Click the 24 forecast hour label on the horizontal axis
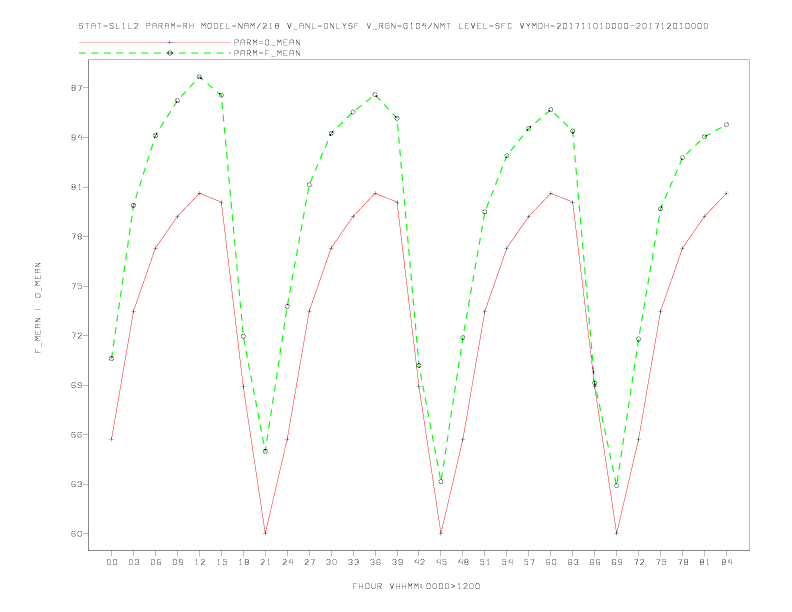This screenshot has width=792, height=612. [287, 562]
